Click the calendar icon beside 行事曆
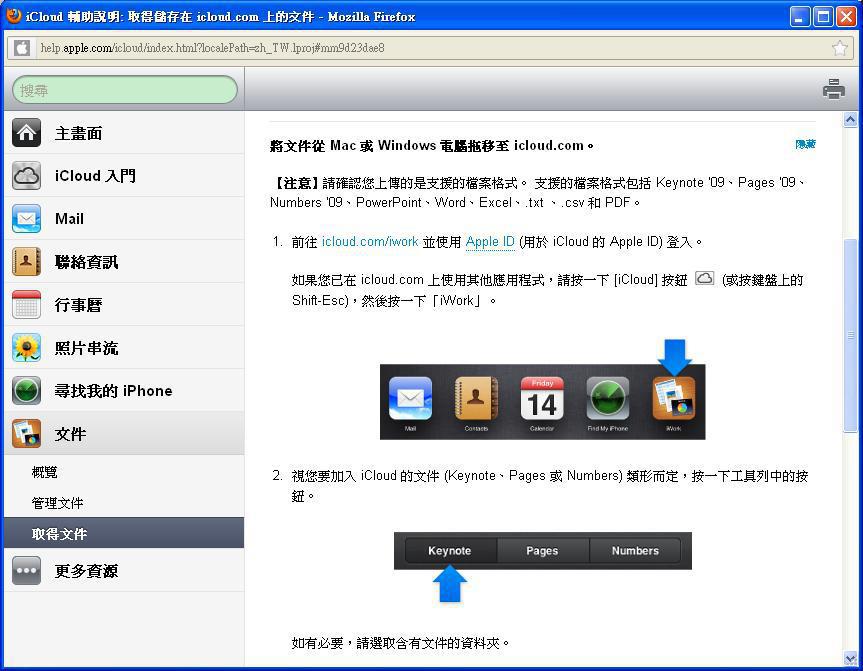Image resolution: width=863 pixels, height=671 pixels. [x=26, y=304]
